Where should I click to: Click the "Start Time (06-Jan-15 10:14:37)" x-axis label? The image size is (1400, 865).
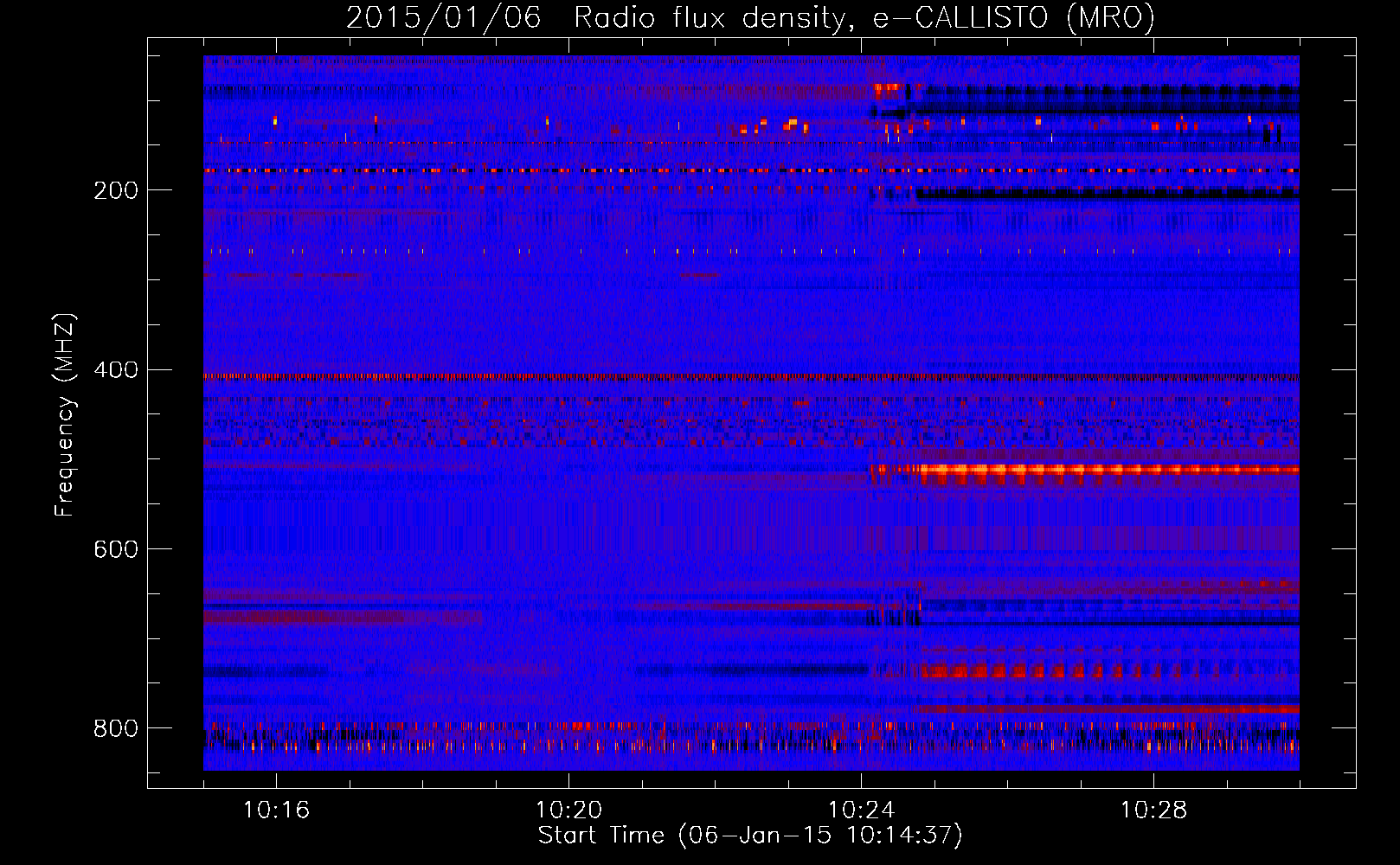(x=750, y=836)
